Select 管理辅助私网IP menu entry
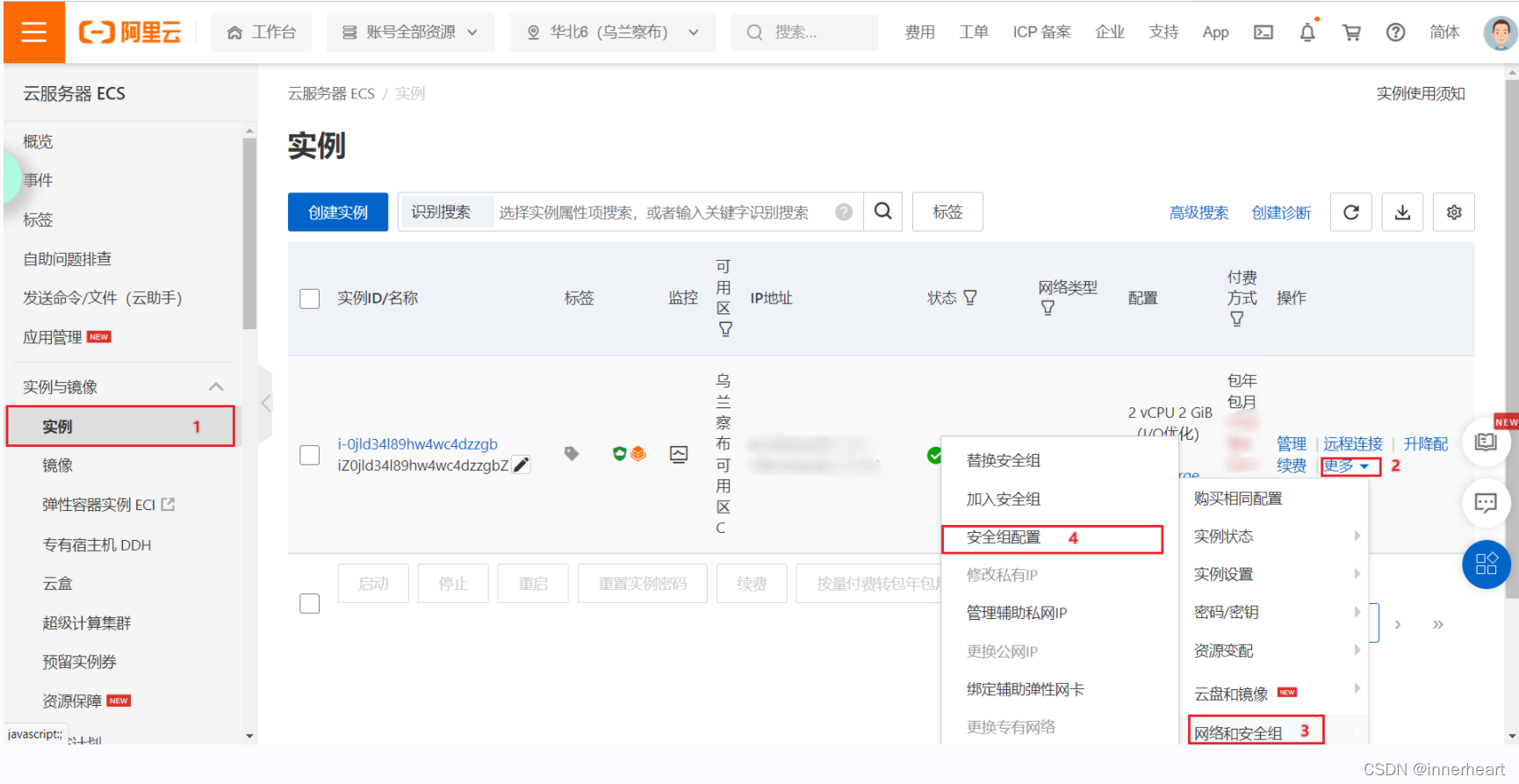Screen dimensions: 1519x784 (x=1017, y=613)
